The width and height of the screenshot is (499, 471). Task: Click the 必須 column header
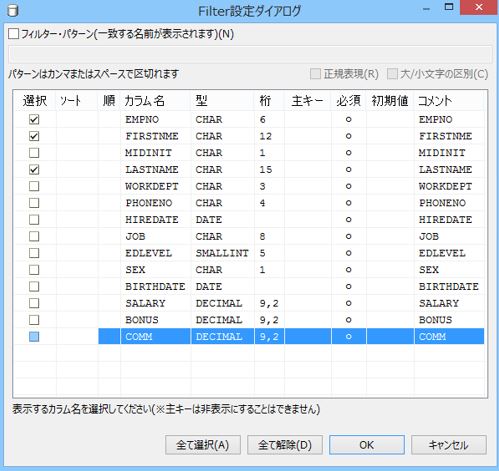(x=349, y=101)
